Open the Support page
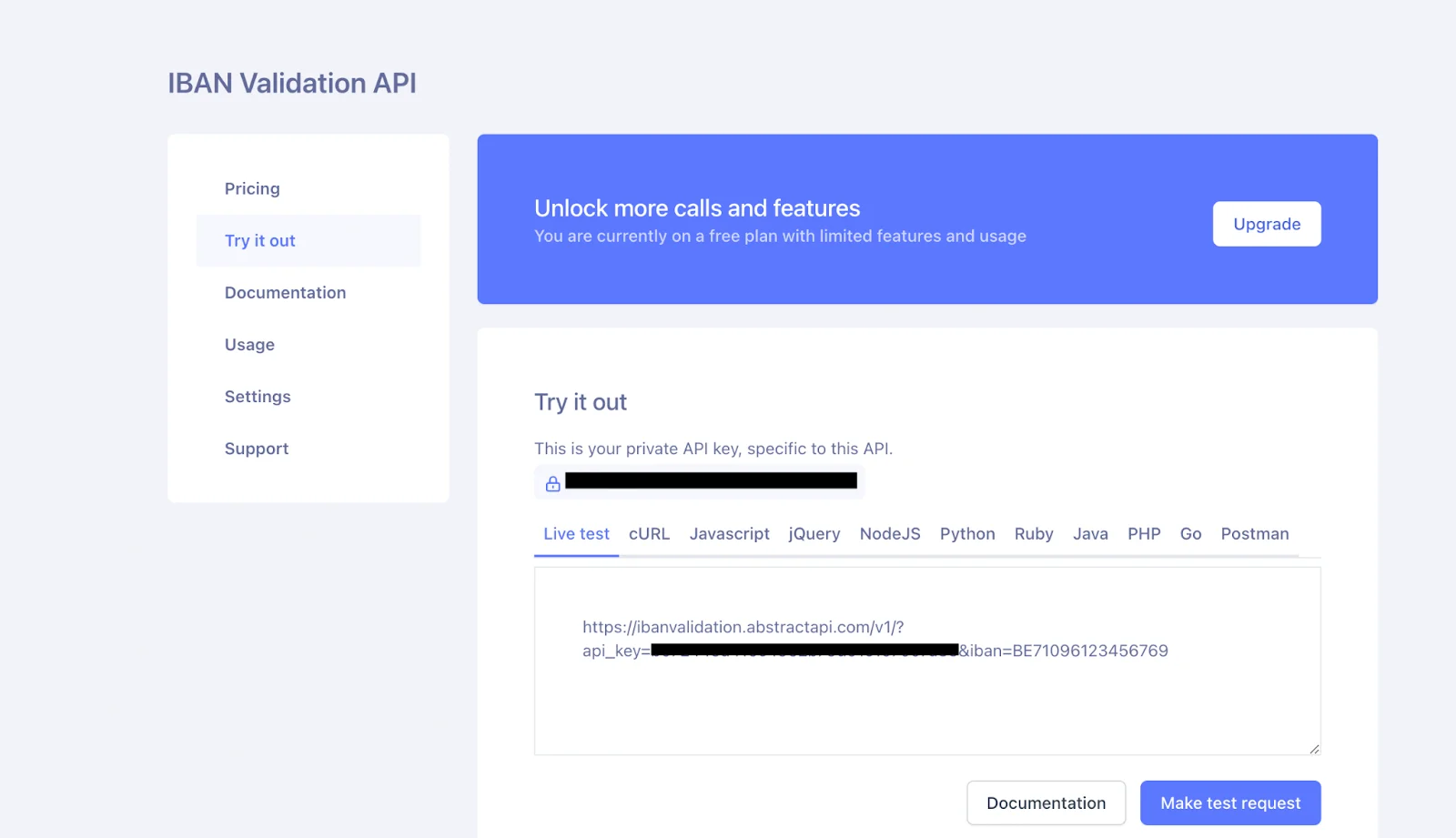 [256, 448]
